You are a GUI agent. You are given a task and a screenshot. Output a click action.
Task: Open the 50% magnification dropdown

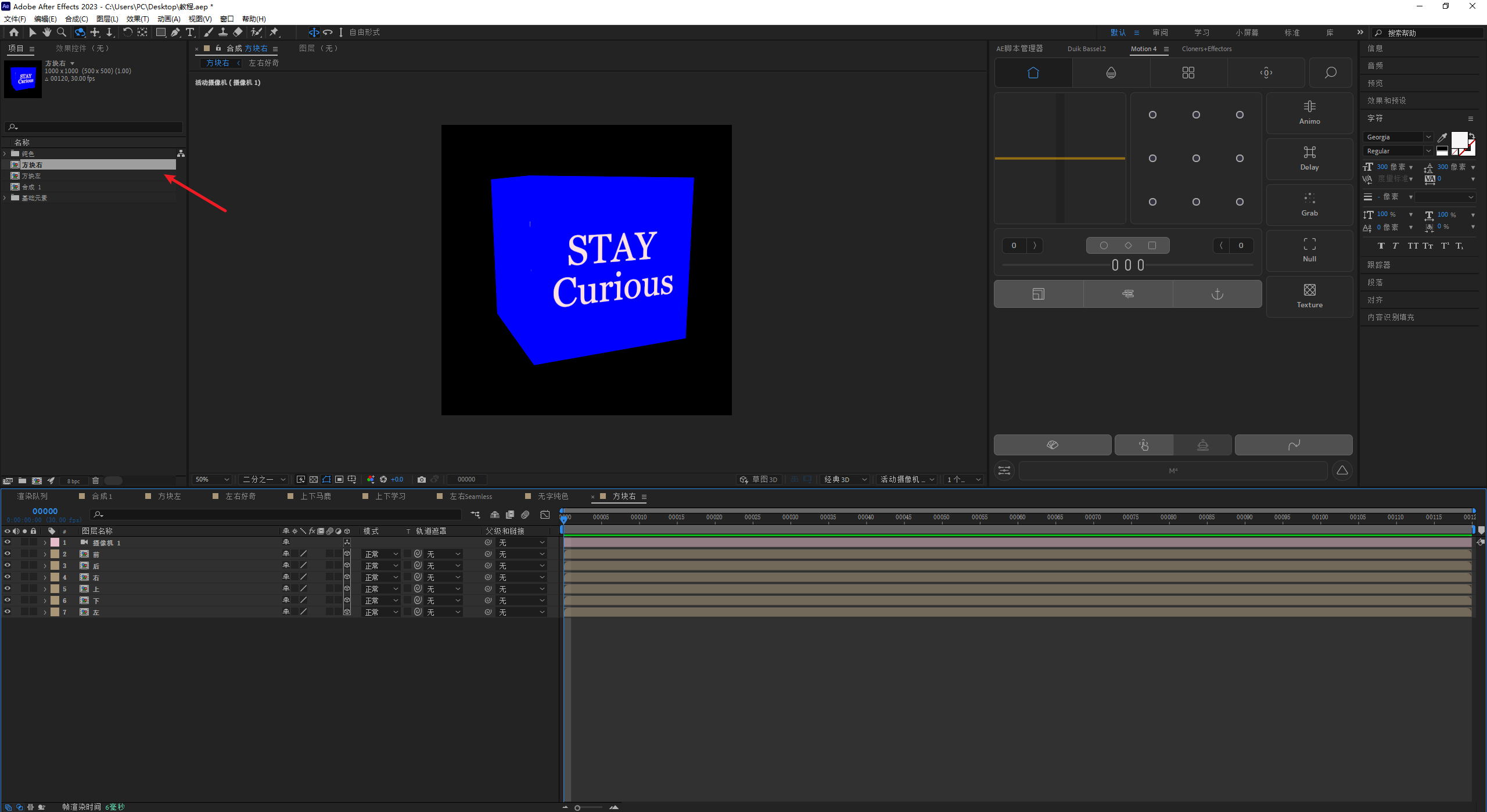tap(213, 479)
